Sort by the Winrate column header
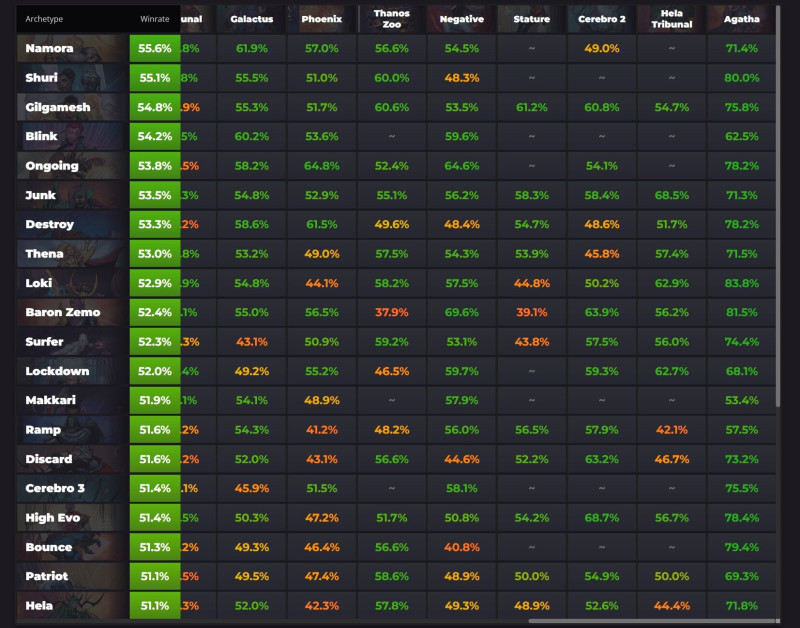800x628 pixels. [155, 19]
